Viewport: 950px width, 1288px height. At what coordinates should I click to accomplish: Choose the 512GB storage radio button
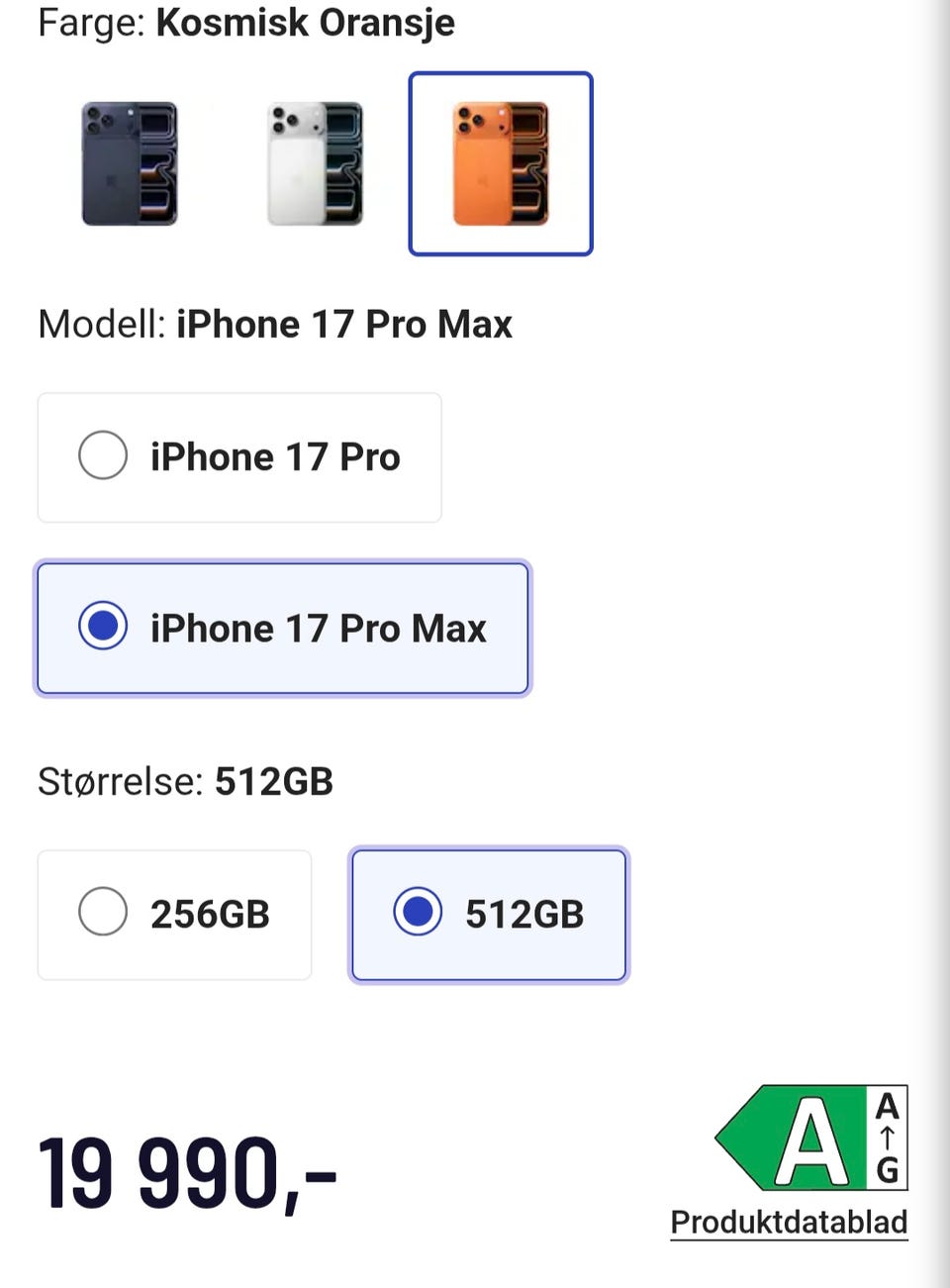(x=418, y=912)
